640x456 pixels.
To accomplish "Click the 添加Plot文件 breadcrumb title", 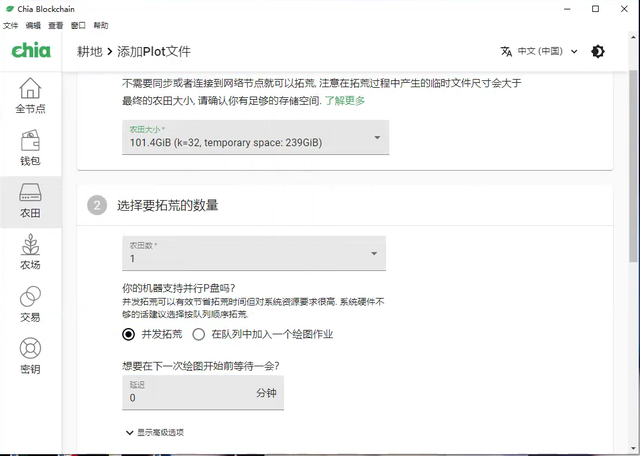I will [x=154, y=51].
